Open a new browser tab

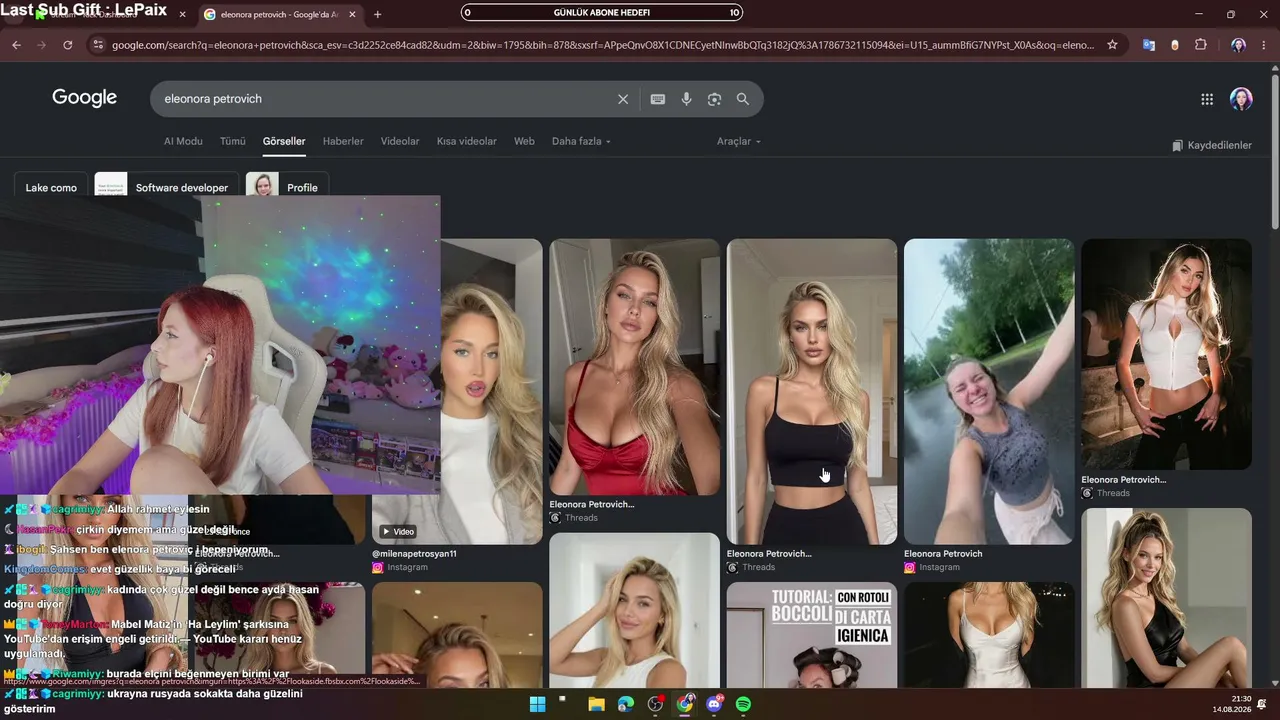pyautogui.click(x=377, y=14)
